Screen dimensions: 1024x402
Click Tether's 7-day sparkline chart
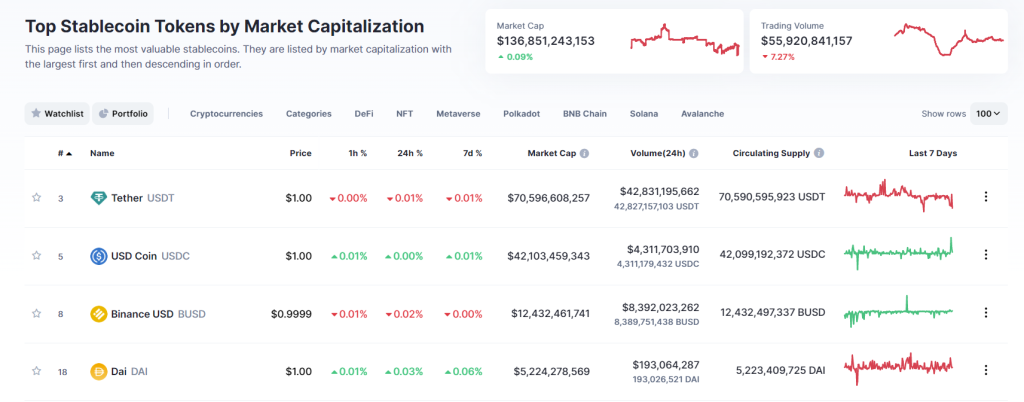898,195
